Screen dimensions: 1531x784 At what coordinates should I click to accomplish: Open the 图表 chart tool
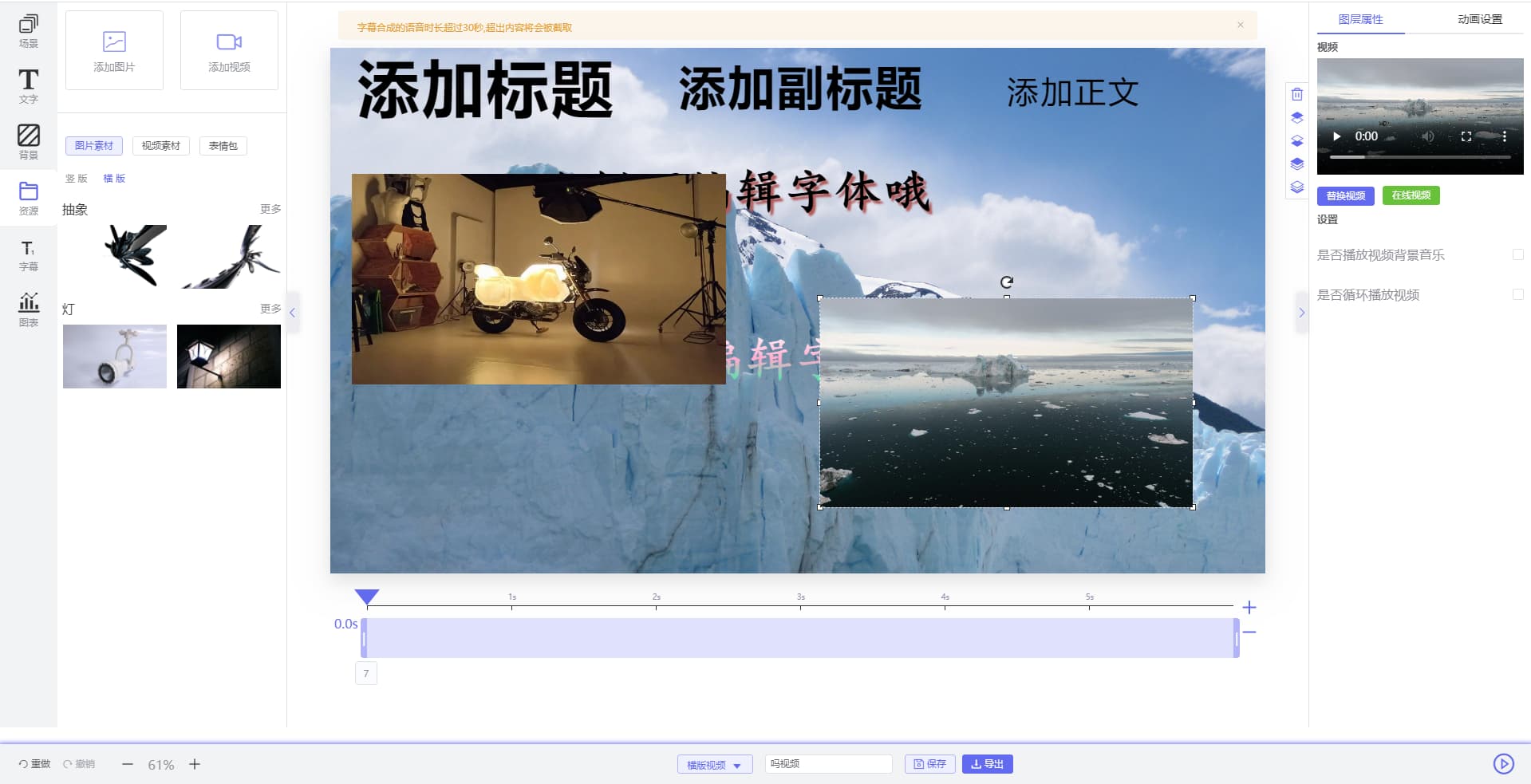point(28,309)
